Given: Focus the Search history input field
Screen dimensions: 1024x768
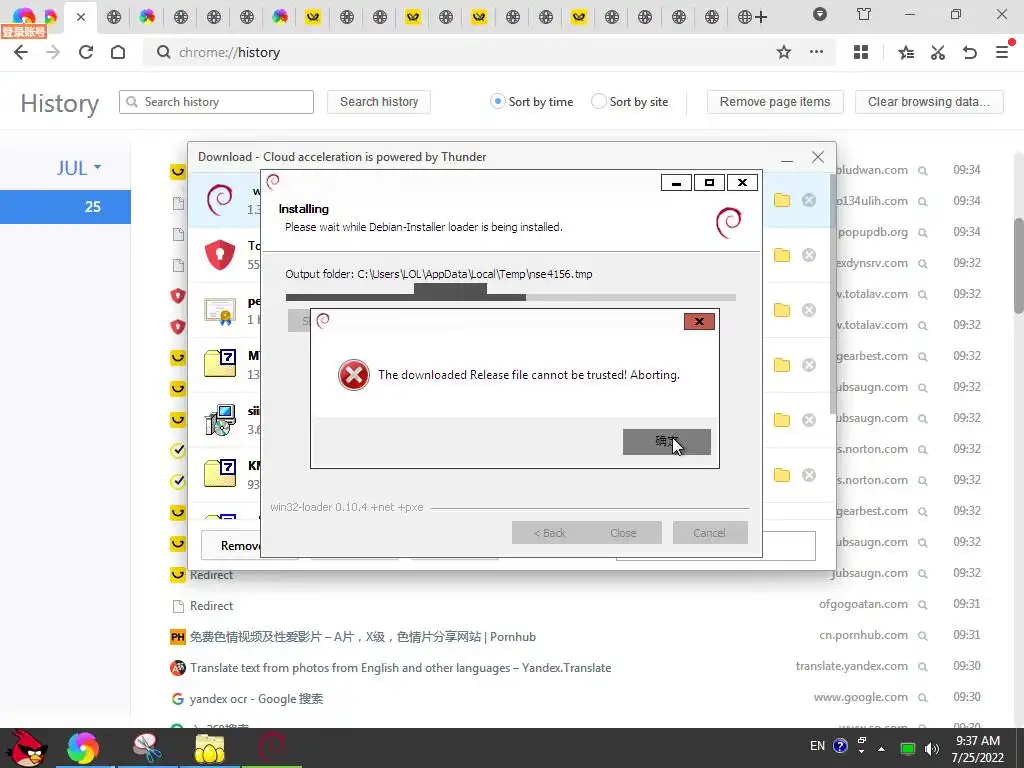Looking at the screenshot, I should point(216,102).
